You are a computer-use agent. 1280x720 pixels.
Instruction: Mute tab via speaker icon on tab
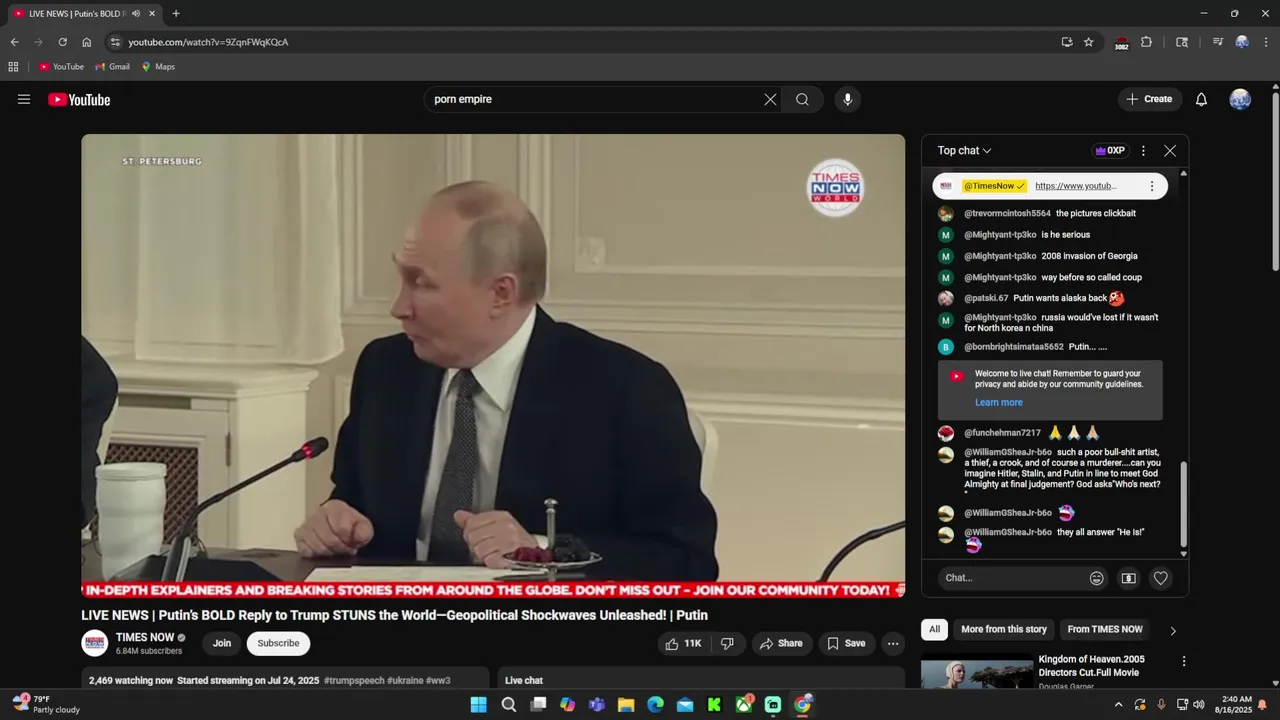(x=136, y=14)
